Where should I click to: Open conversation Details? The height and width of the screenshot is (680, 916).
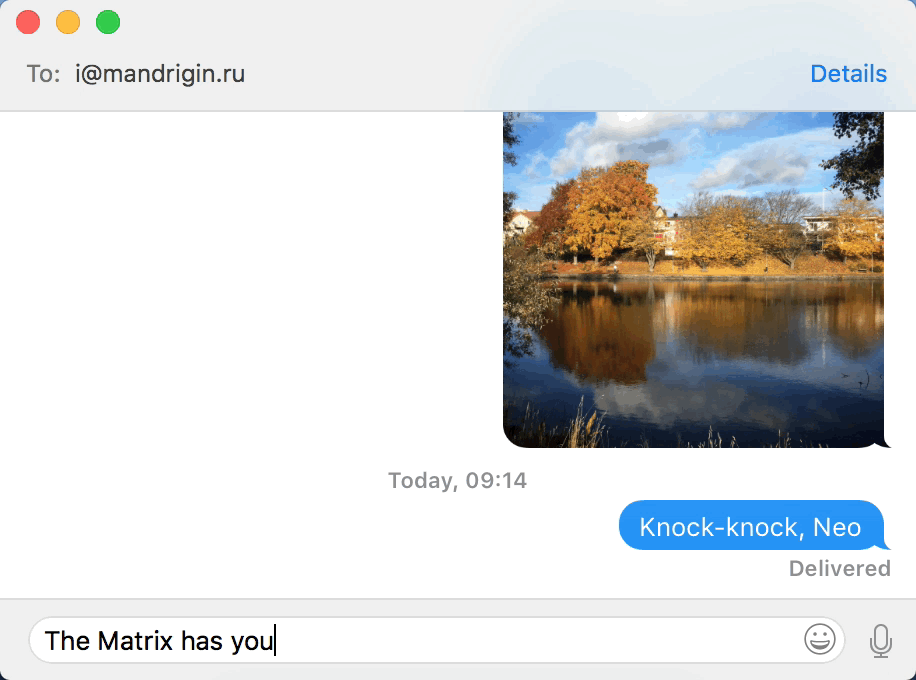pos(848,74)
